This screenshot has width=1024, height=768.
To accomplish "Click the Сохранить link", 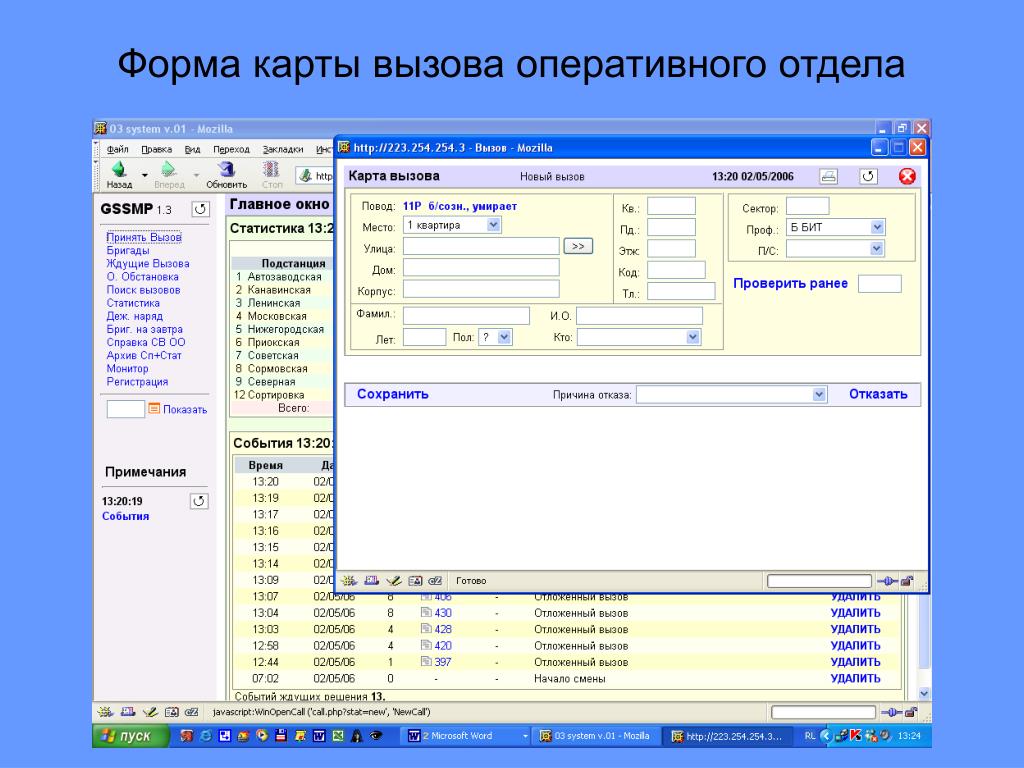I will 392,394.
